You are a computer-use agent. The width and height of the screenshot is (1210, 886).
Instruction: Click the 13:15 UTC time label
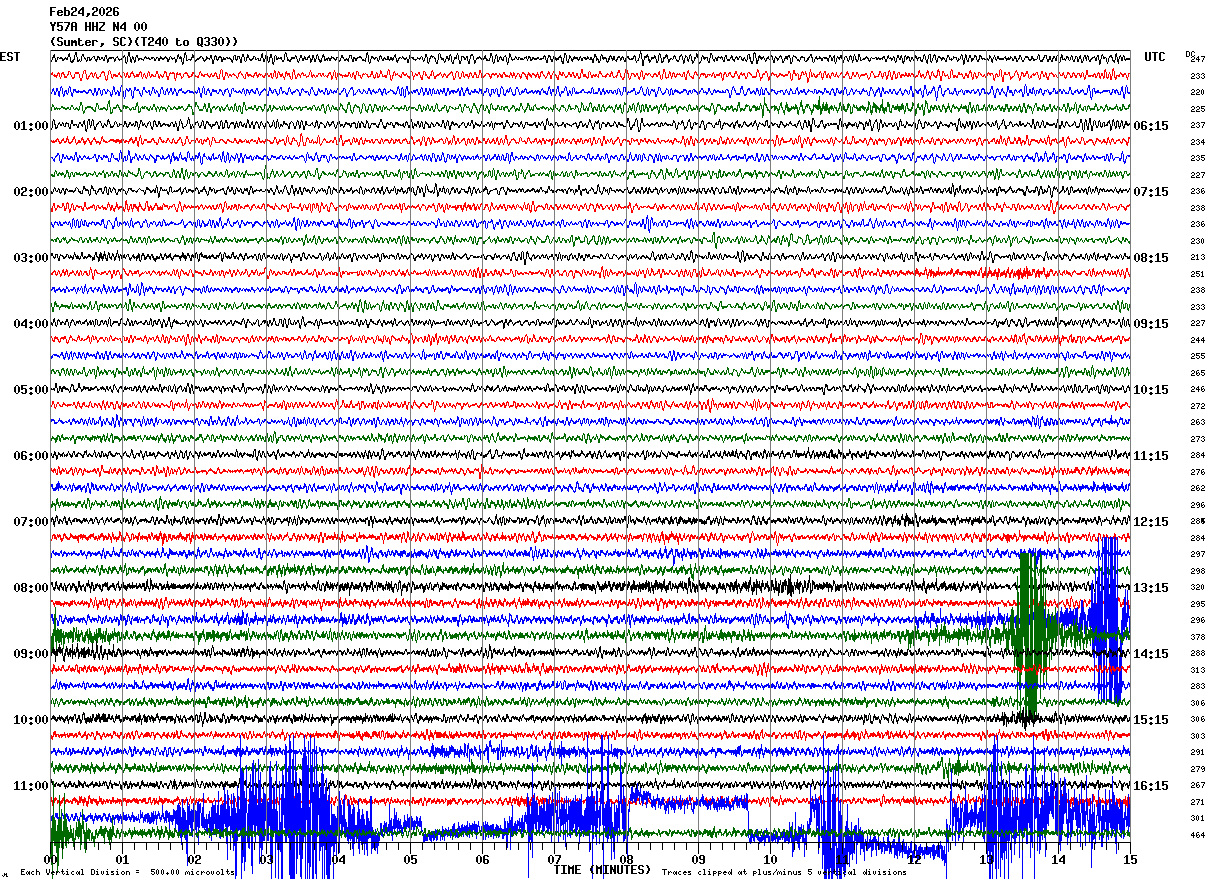(1151, 588)
